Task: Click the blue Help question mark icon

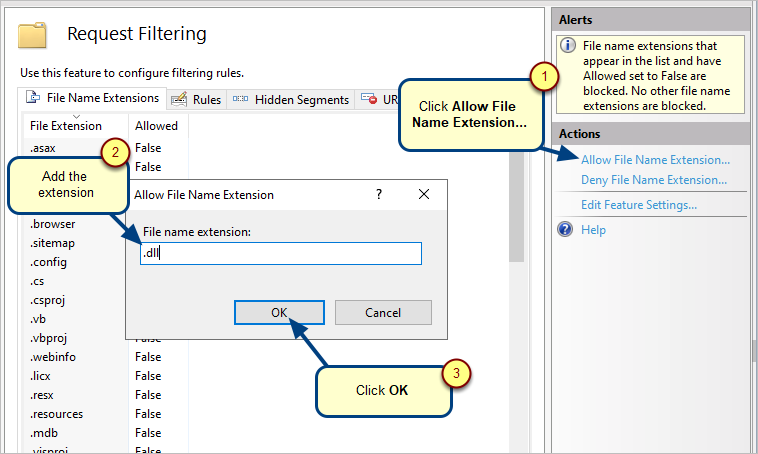Action: [565, 229]
